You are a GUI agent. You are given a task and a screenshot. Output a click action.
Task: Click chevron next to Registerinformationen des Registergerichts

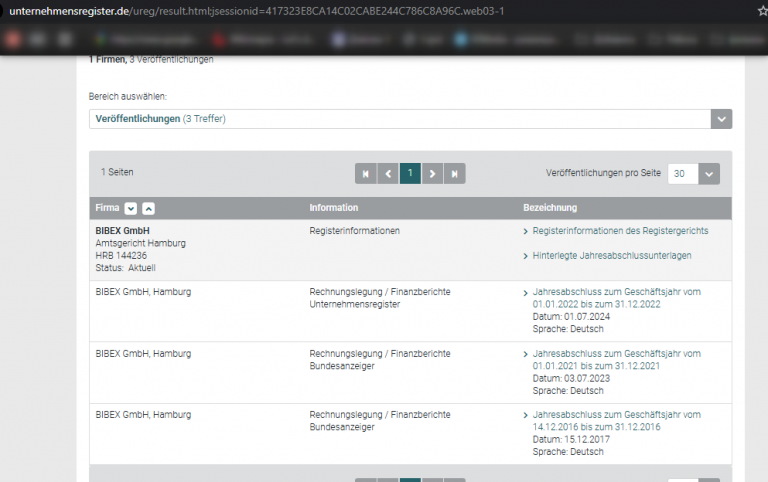tap(526, 231)
